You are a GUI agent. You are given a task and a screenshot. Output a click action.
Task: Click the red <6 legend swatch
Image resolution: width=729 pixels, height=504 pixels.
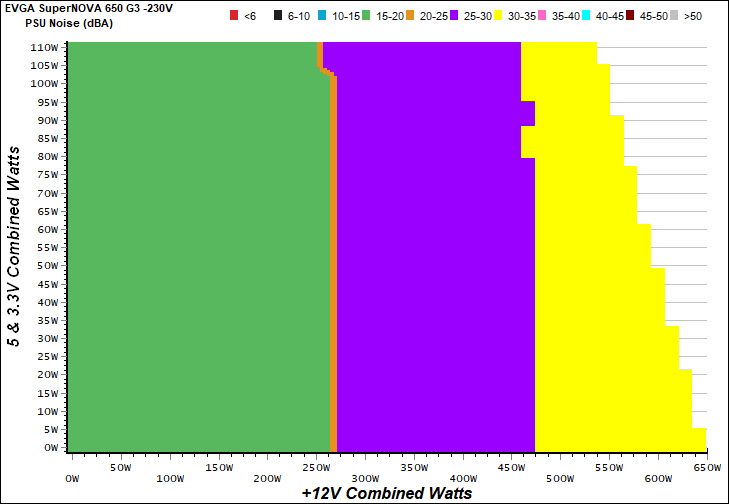point(235,16)
